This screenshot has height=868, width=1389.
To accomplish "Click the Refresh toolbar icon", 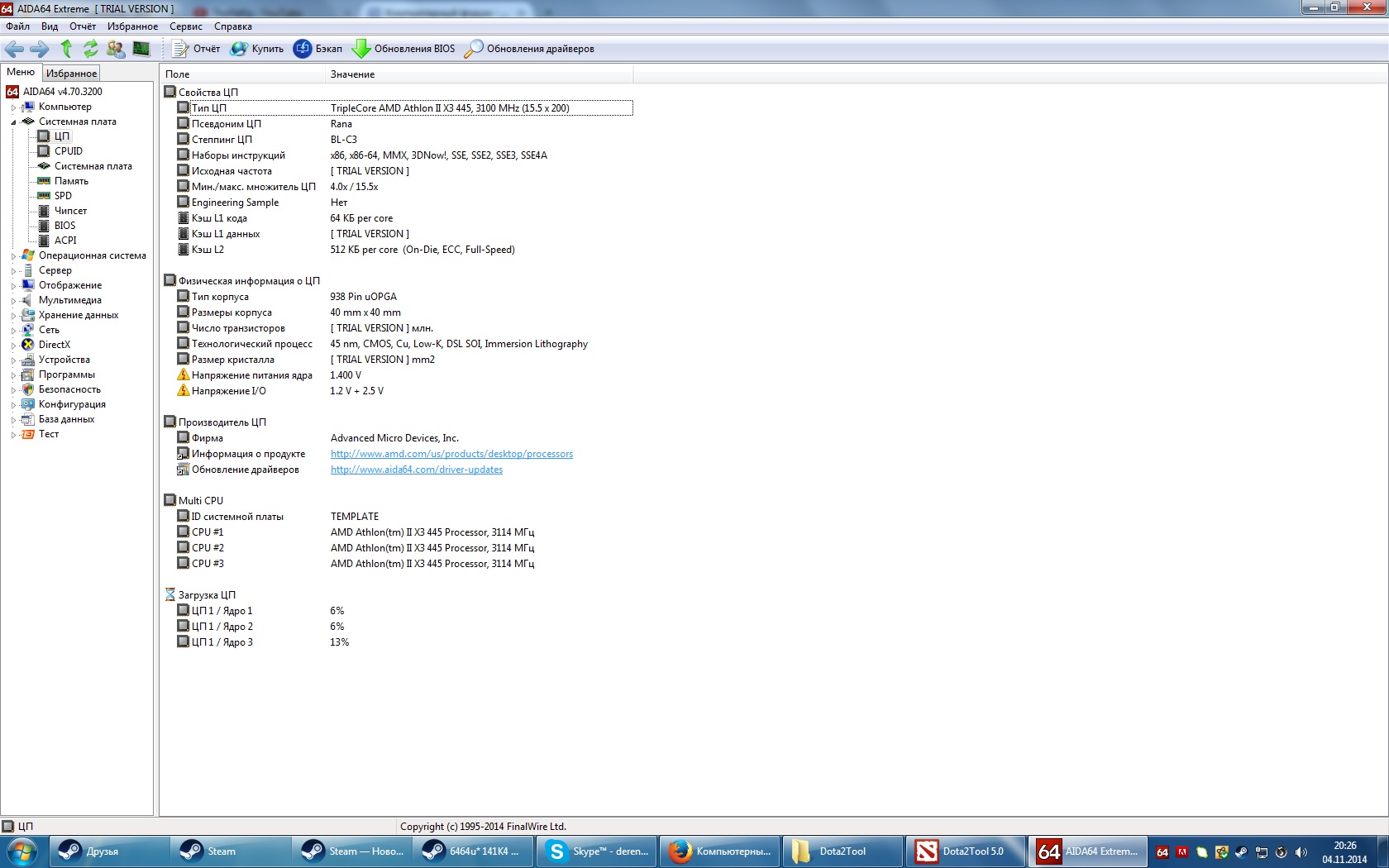I will (x=91, y=49).
